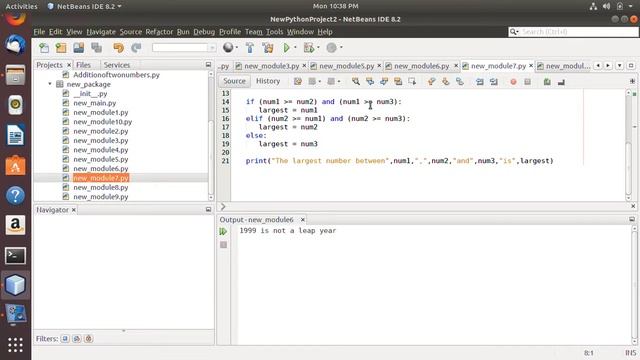Select new_main.py in the project tree
Screen dimensions: 640x360
click(95, 103)
